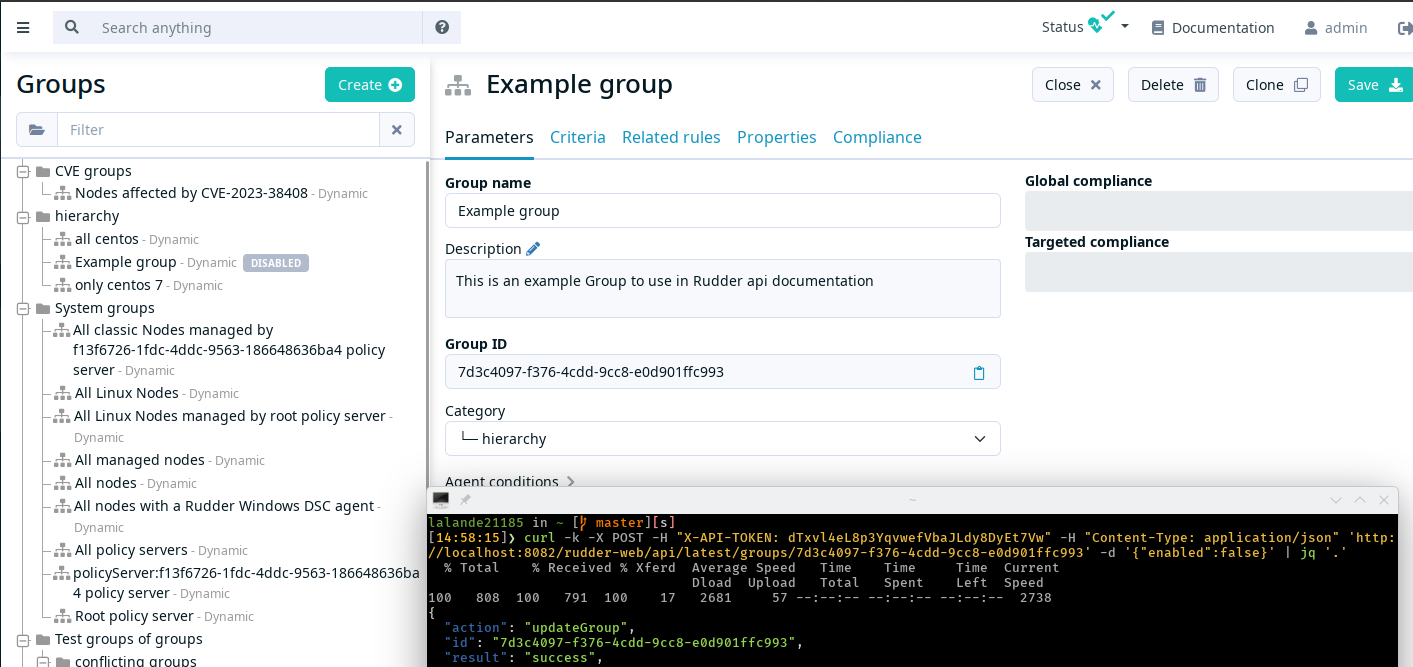Open the Category dropdown showing hierarchy

point(723,438)
